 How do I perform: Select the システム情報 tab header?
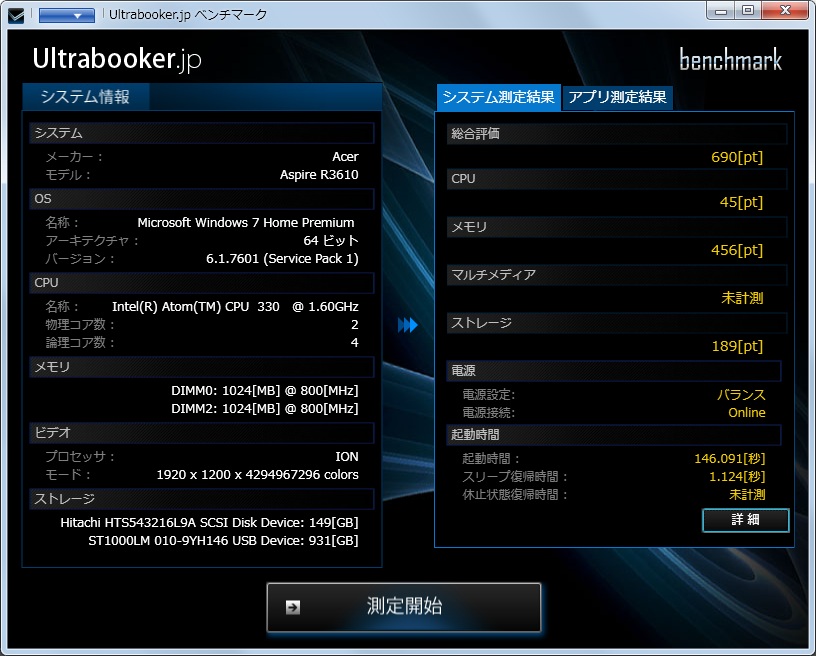pyautogui.click(x=86, y=97)
